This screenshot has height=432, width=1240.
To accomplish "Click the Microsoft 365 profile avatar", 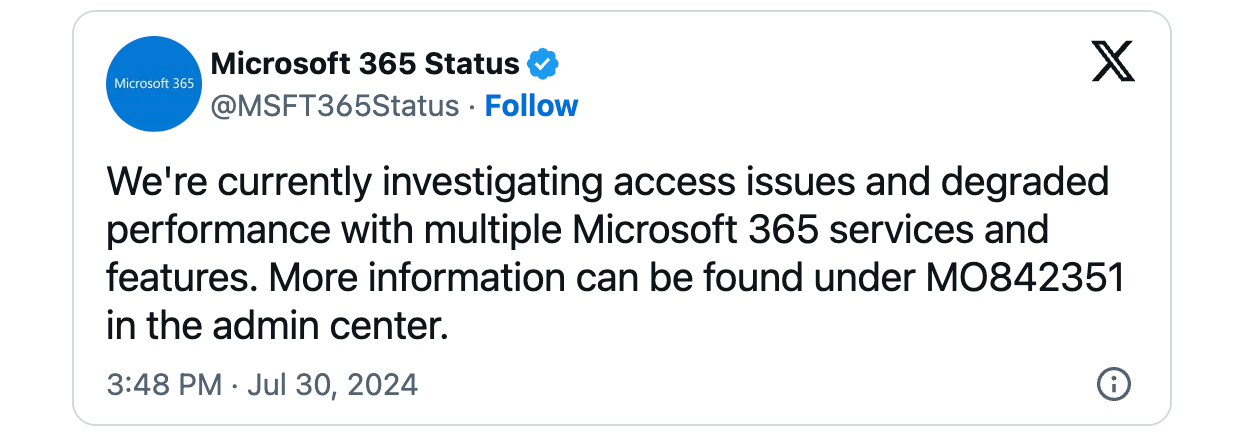I will click(x=155, y=84).
